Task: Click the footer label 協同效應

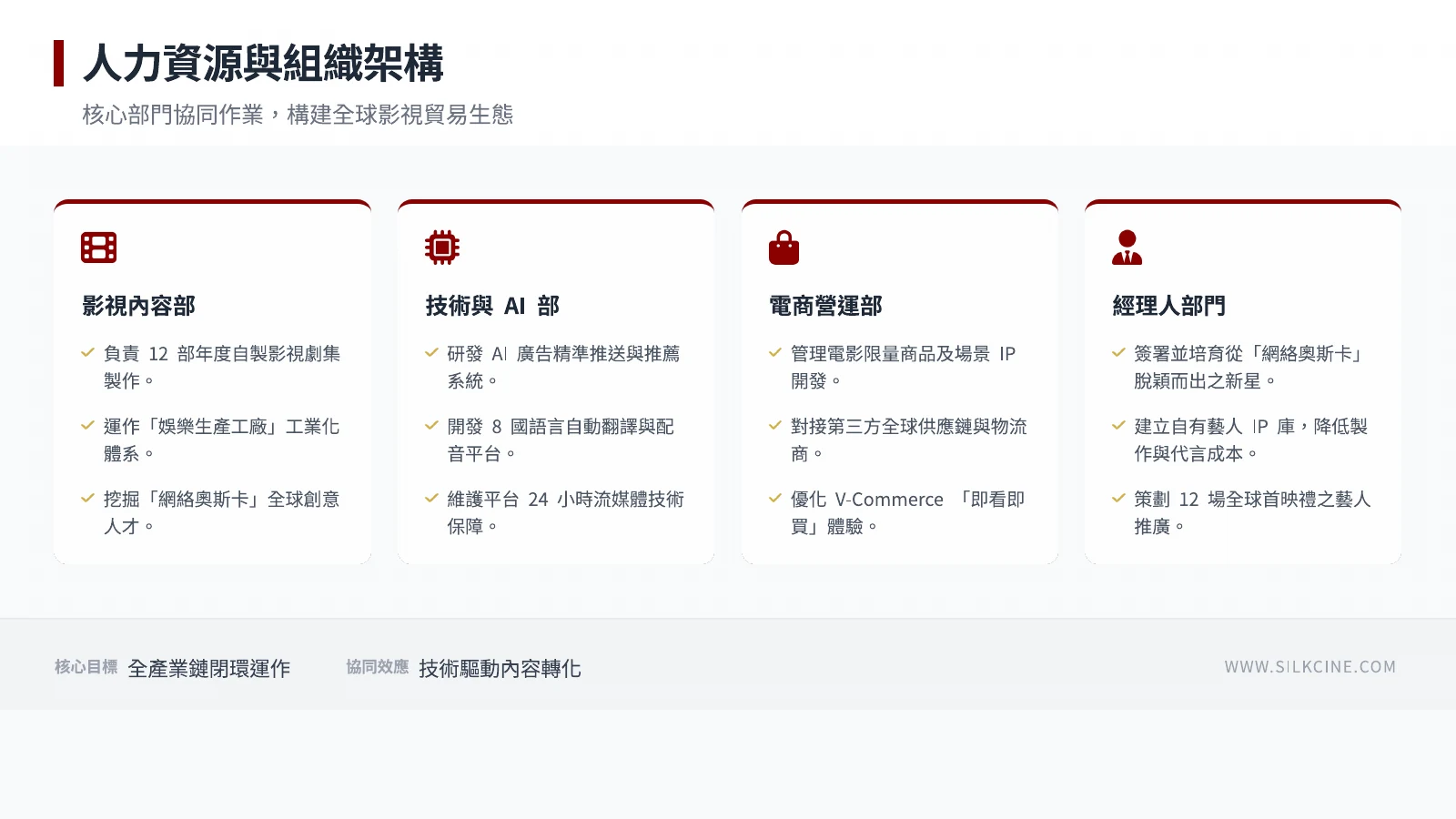Action: click(378, 667)
